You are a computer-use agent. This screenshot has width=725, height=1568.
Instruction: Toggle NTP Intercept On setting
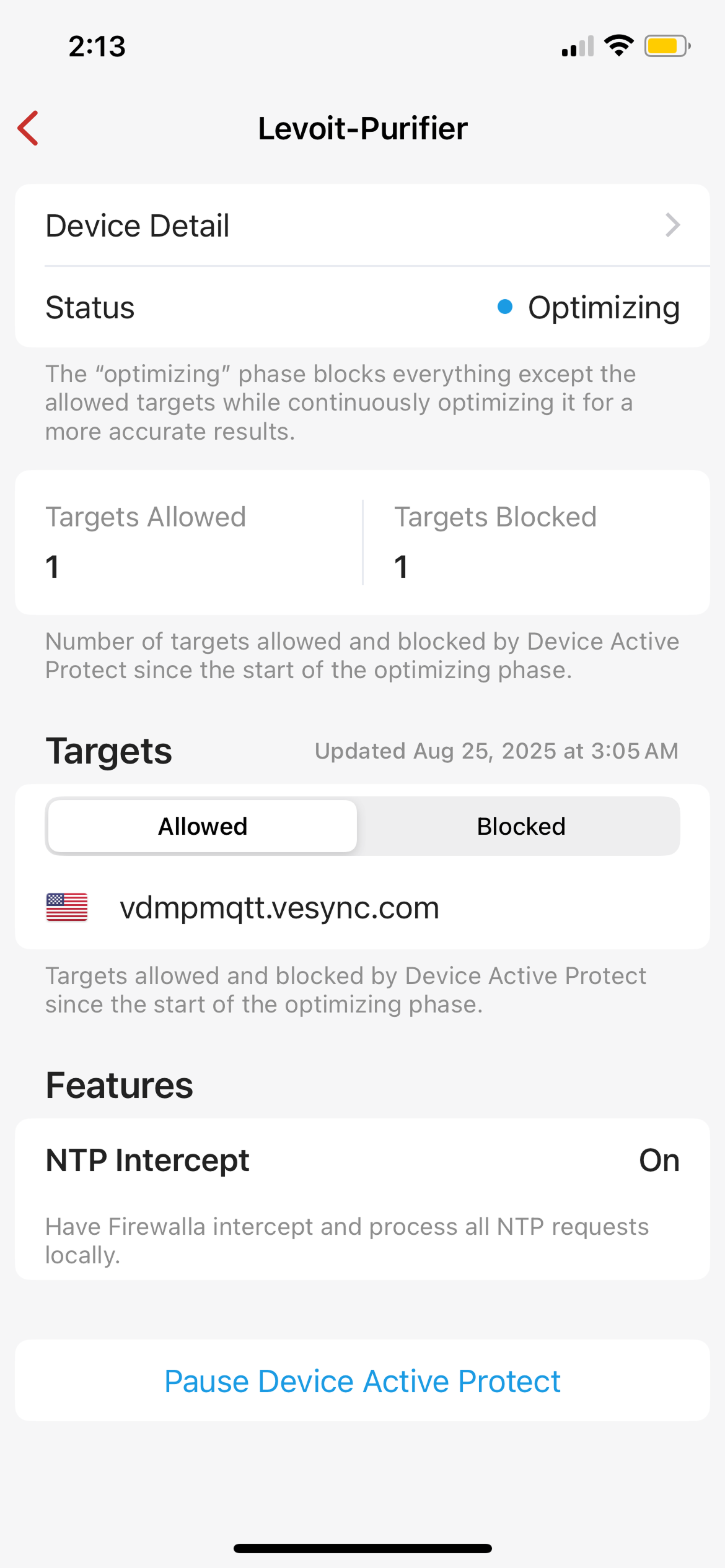(659, 1160)
